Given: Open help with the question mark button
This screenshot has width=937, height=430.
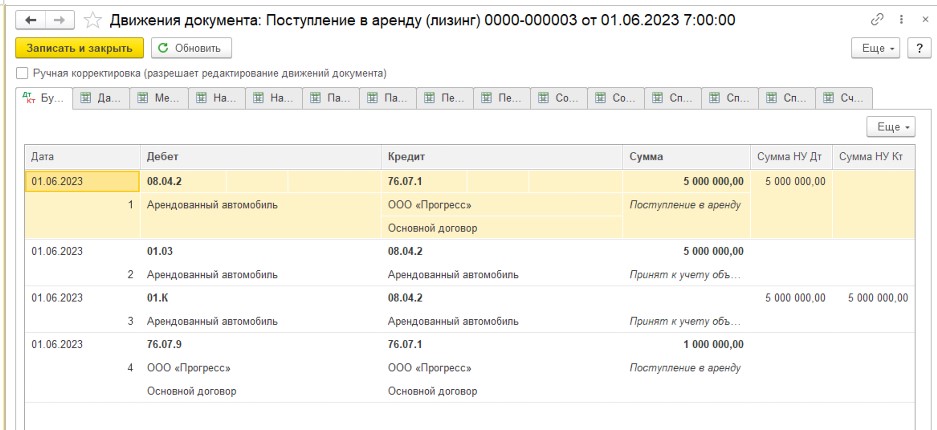Looking at the screenshot, I should tap(919, 48).
